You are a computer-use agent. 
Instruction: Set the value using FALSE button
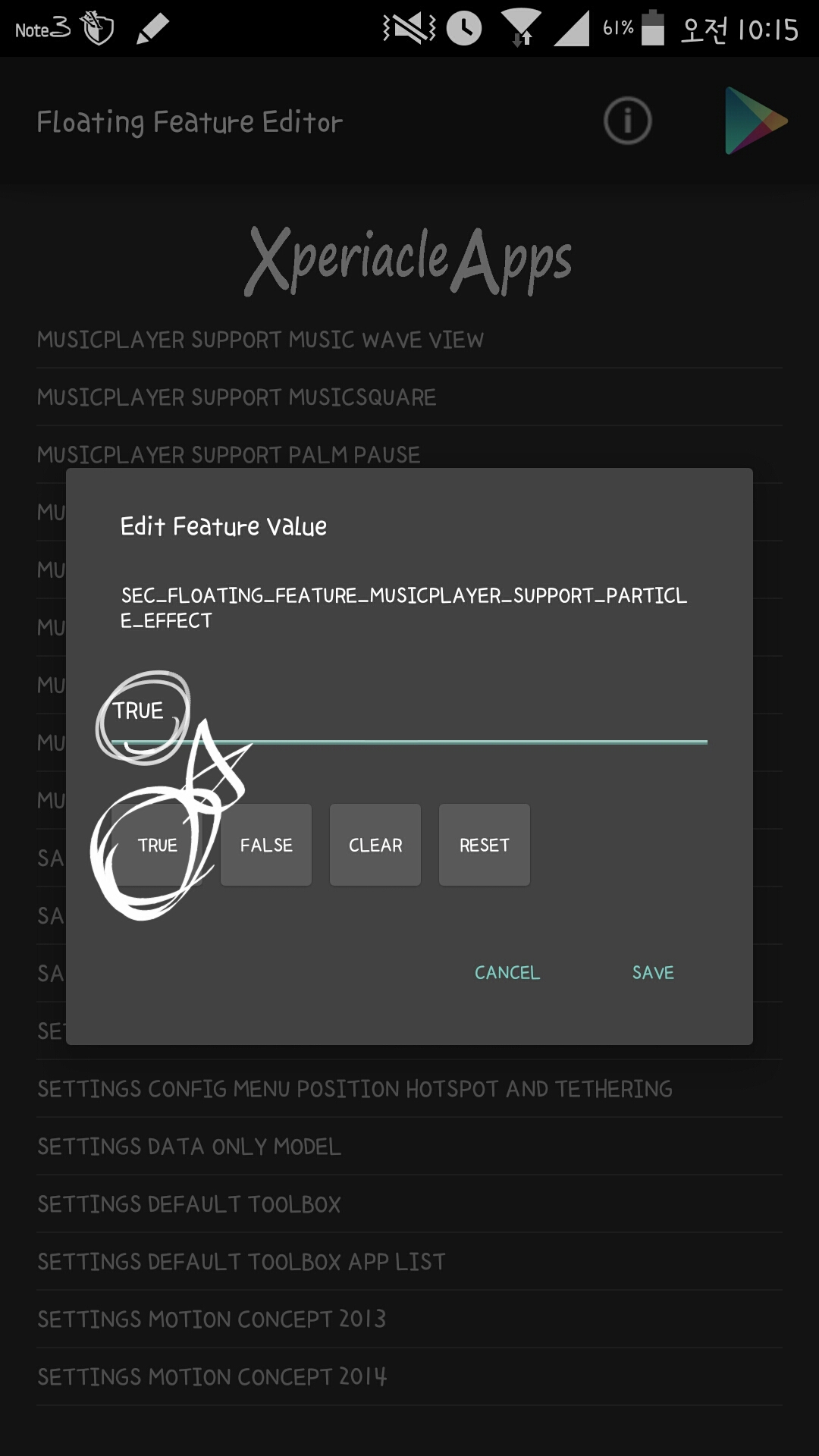click(x=266, y=845)
